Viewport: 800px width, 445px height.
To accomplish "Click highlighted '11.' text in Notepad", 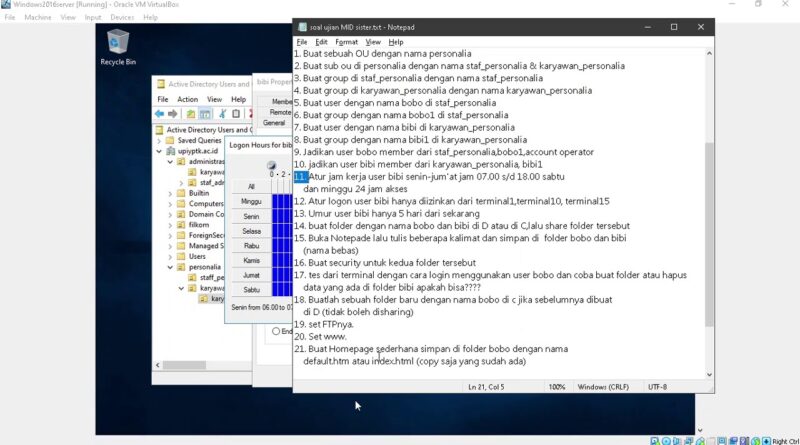I will 301,177.
